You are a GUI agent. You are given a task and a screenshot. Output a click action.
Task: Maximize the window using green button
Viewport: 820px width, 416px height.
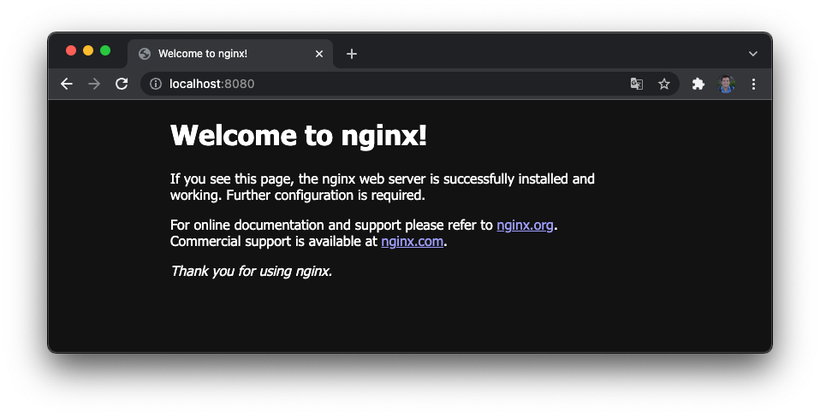(x=105, y=51)
